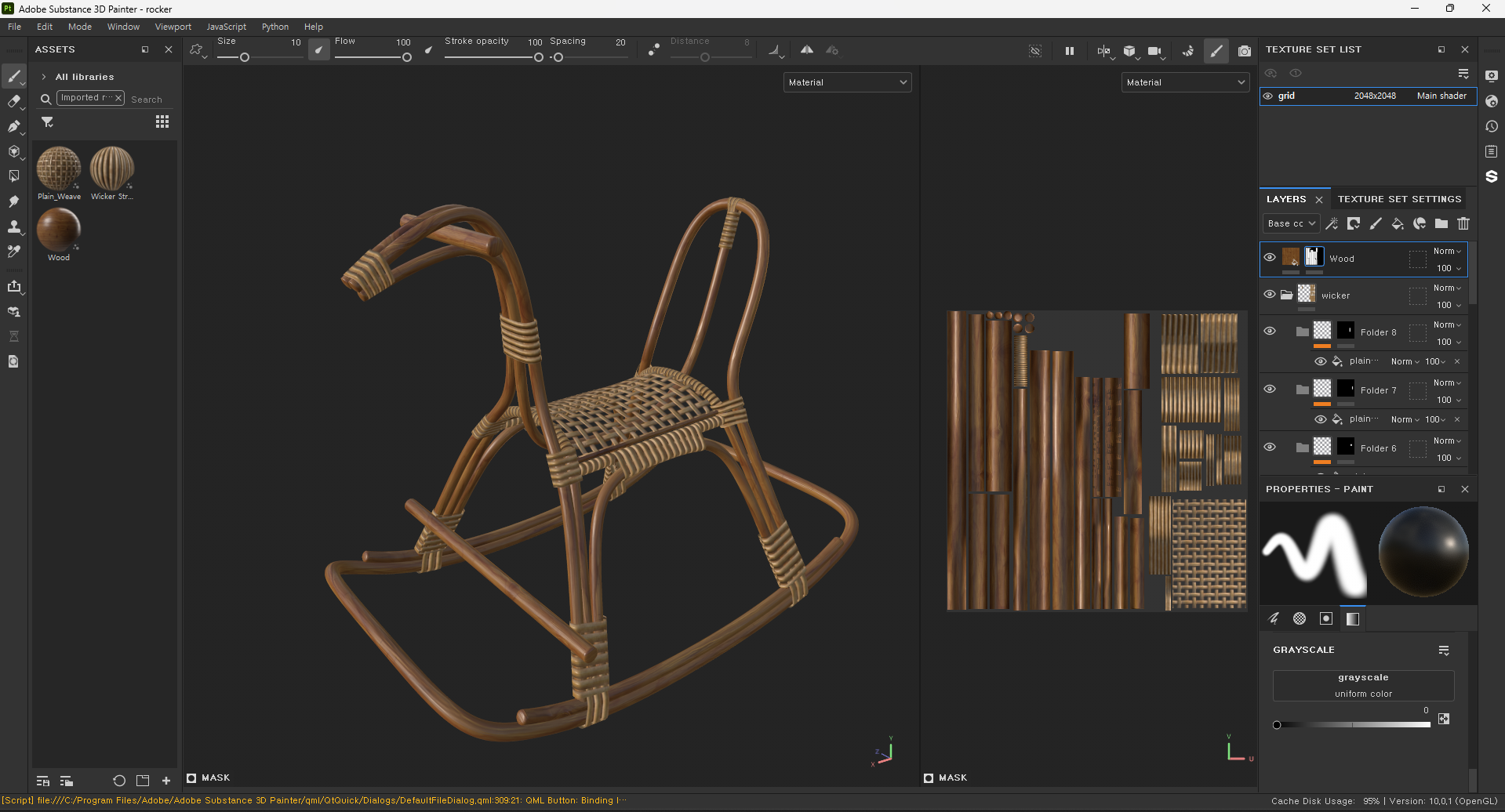Image resolution: width=1505 pixels, height=812 pixels.
Task: Open Folder 7 blend mode dropdown
Action: (x=1447, y=382)
